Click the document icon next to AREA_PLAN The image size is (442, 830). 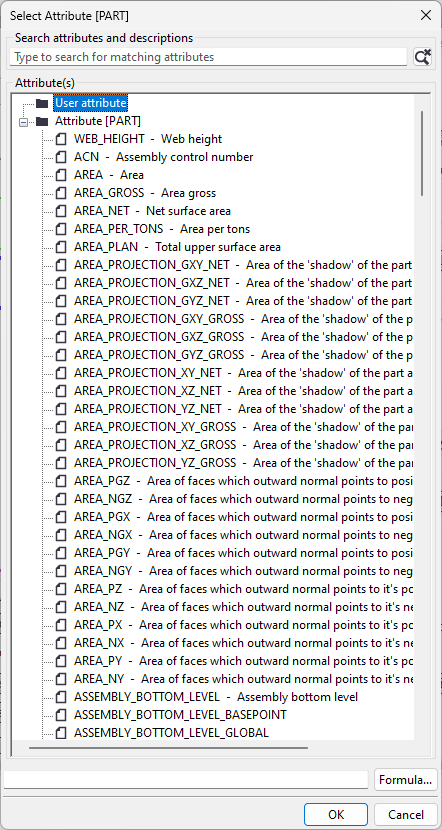pyautogui.click(x=61, y=247)
